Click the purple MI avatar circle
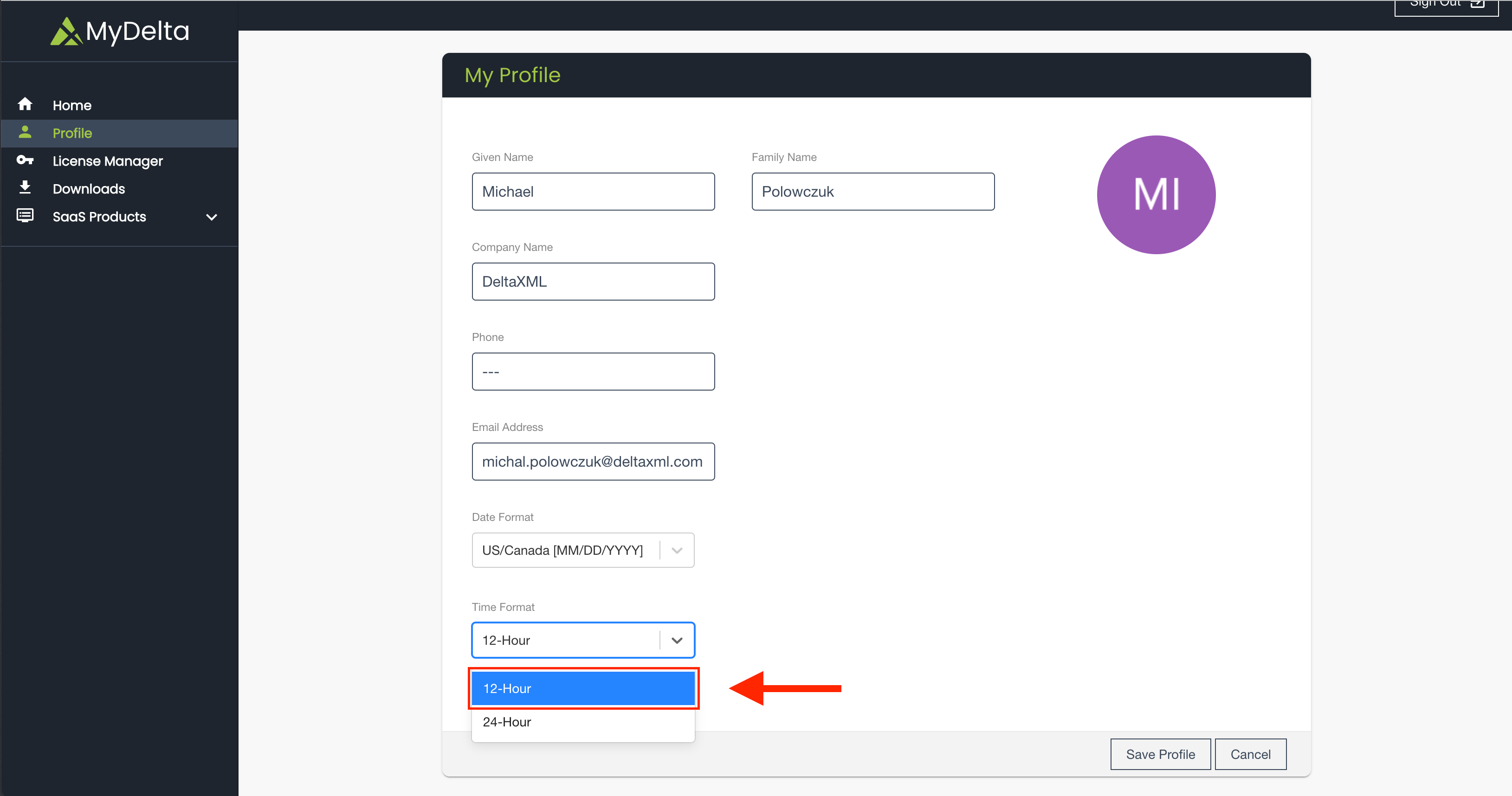Image resolution: width=1512 pixels, height=796 pixels. tap(1156, 195)
